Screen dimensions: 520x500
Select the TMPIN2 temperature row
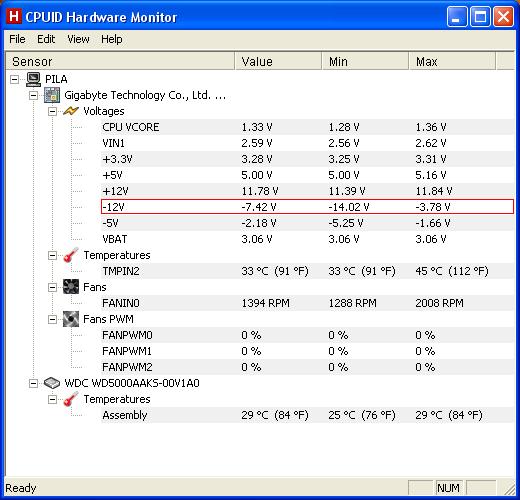pos(307,271)
